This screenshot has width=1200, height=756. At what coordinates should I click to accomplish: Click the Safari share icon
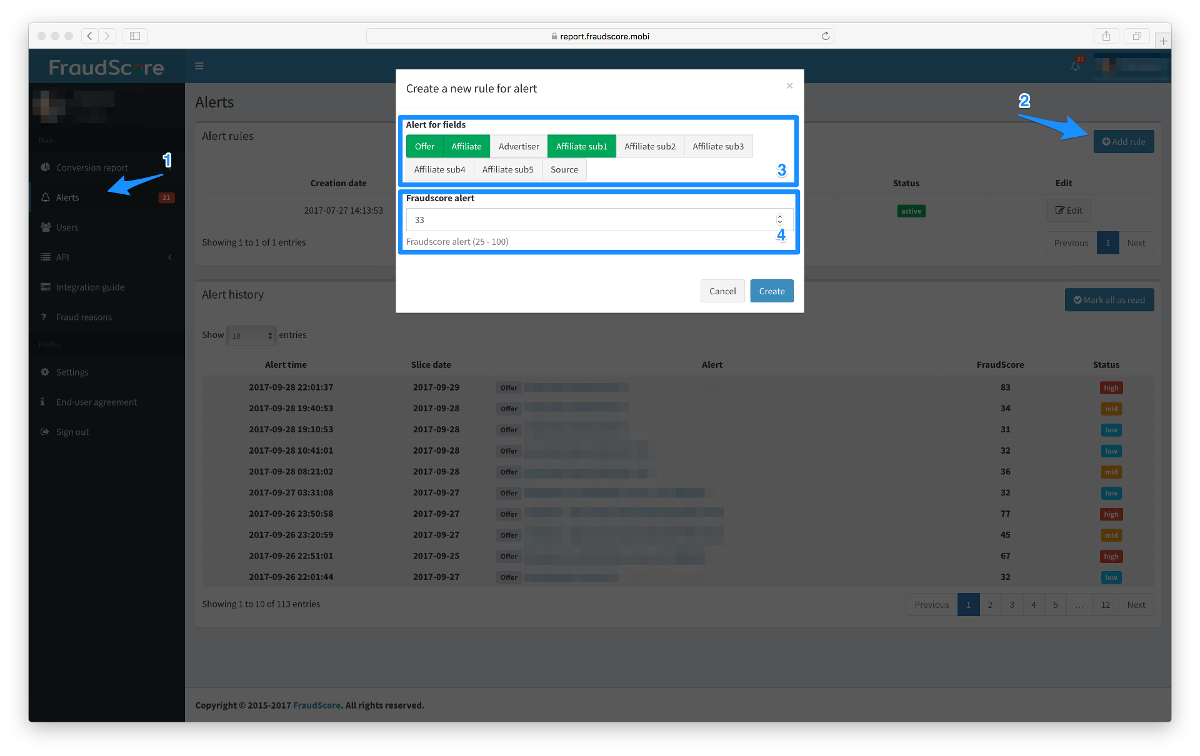[1107, 36]
